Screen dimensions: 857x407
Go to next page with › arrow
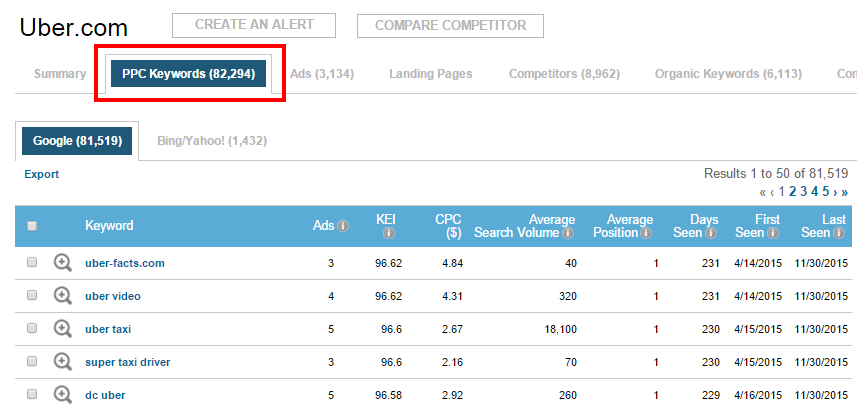point(835,192)
